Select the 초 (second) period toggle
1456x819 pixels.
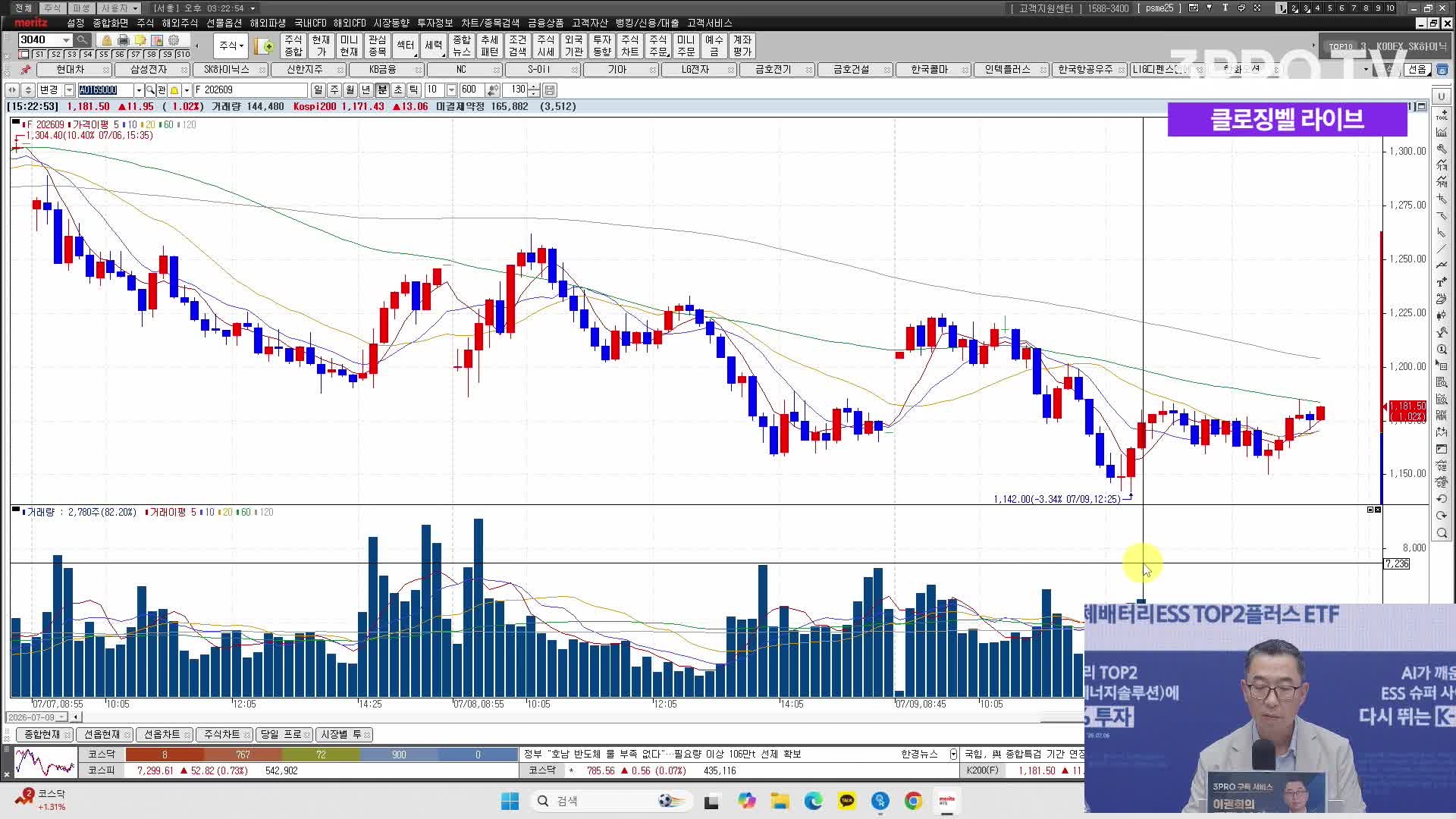click(x=397, y=90)
